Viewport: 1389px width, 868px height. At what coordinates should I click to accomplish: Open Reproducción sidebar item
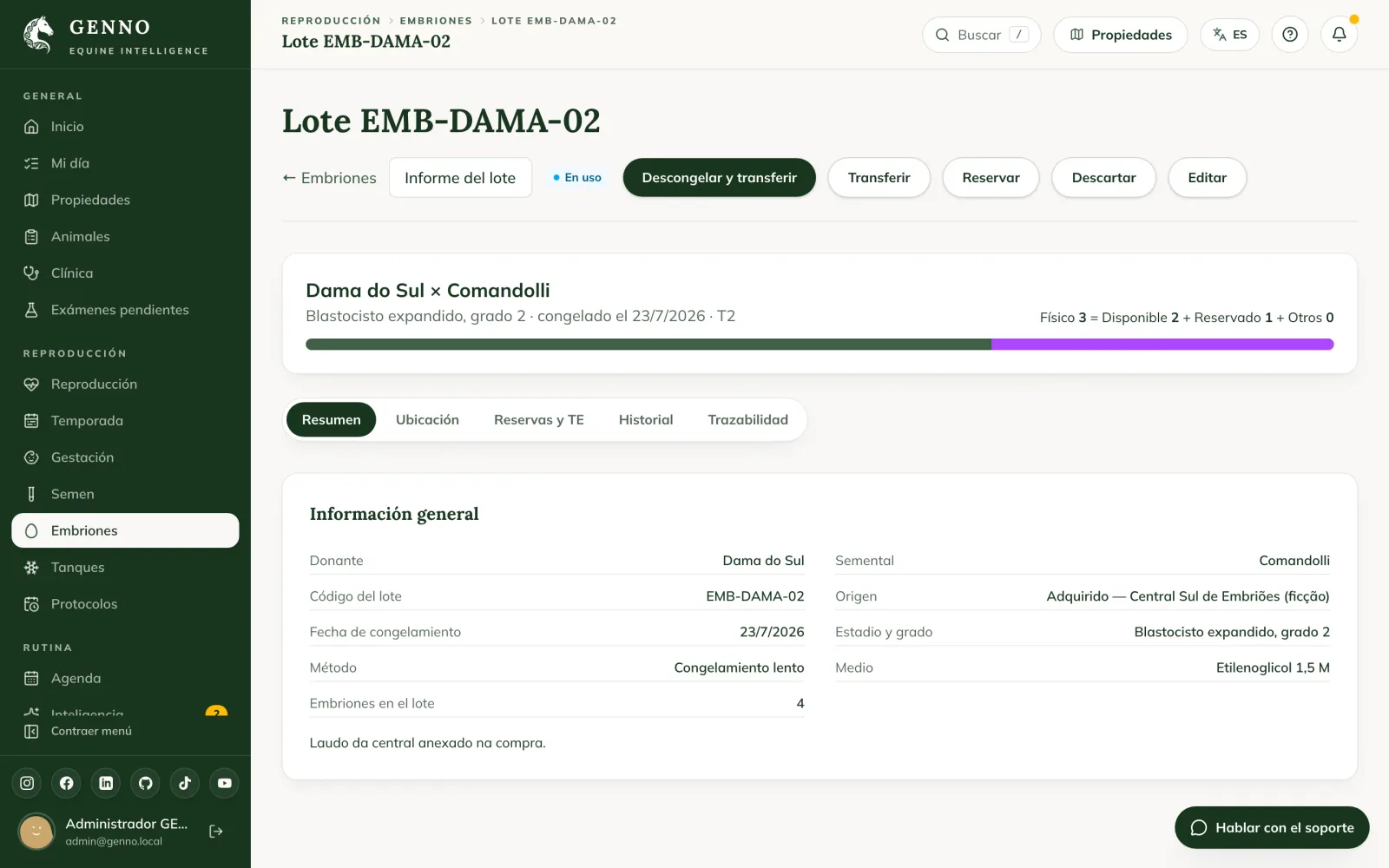tap(125, 384)
